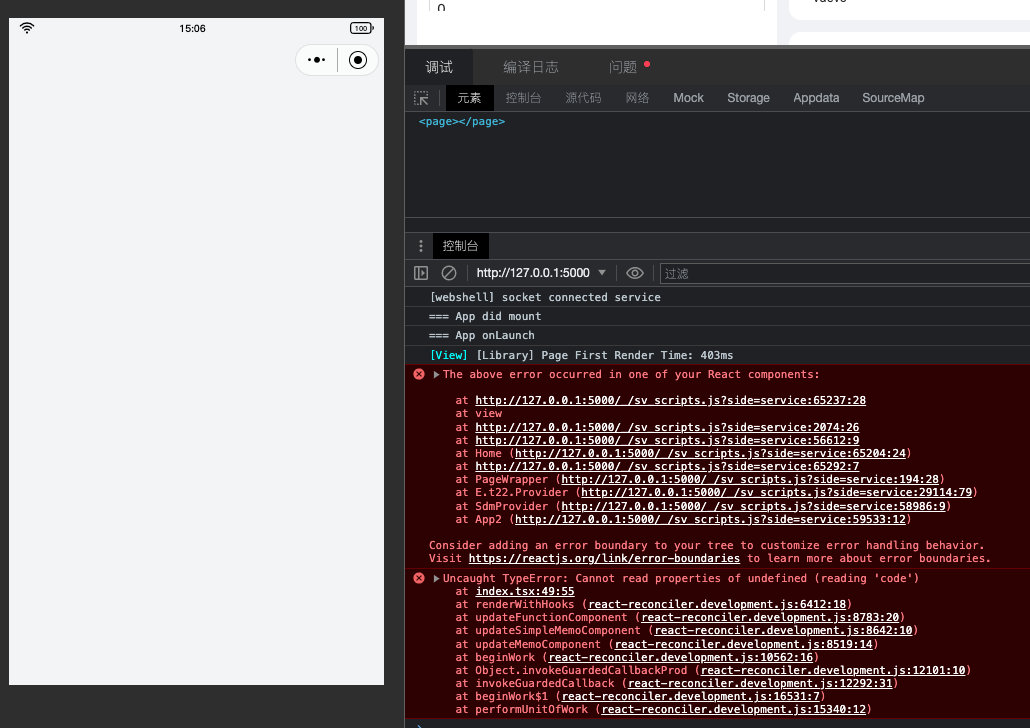Select the upper 控制台 panel tab
1030x728 pixels.
pos(523,98)
